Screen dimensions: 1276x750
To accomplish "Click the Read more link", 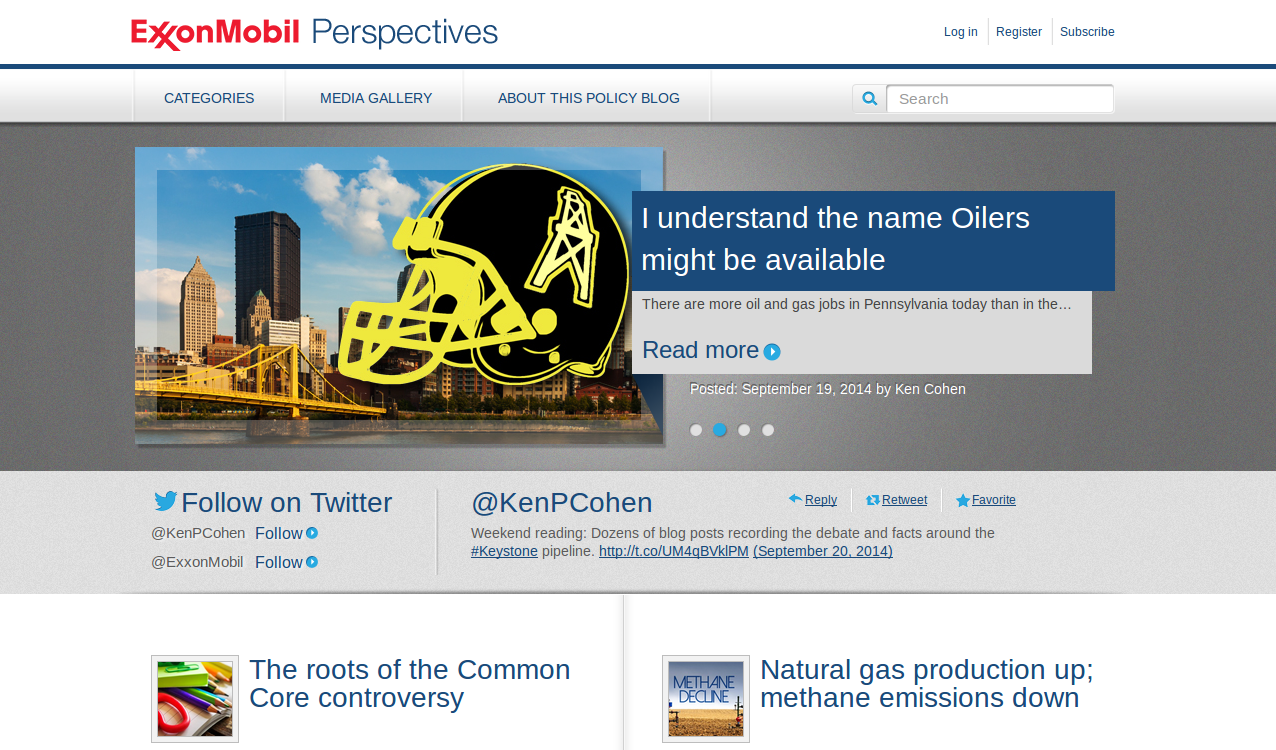I will point(700,350).
